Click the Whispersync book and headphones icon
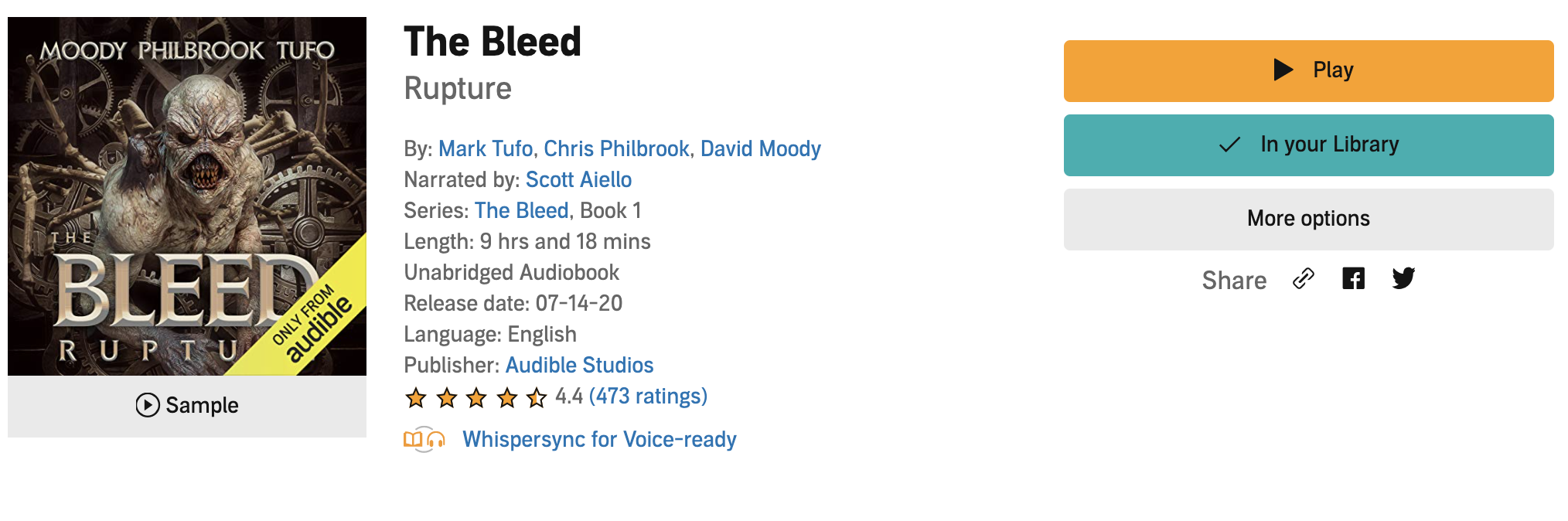 point(424,439)
